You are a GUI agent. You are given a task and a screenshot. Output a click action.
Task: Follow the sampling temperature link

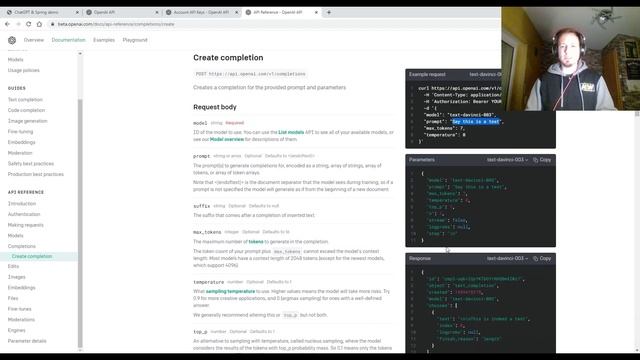(230, 291)
